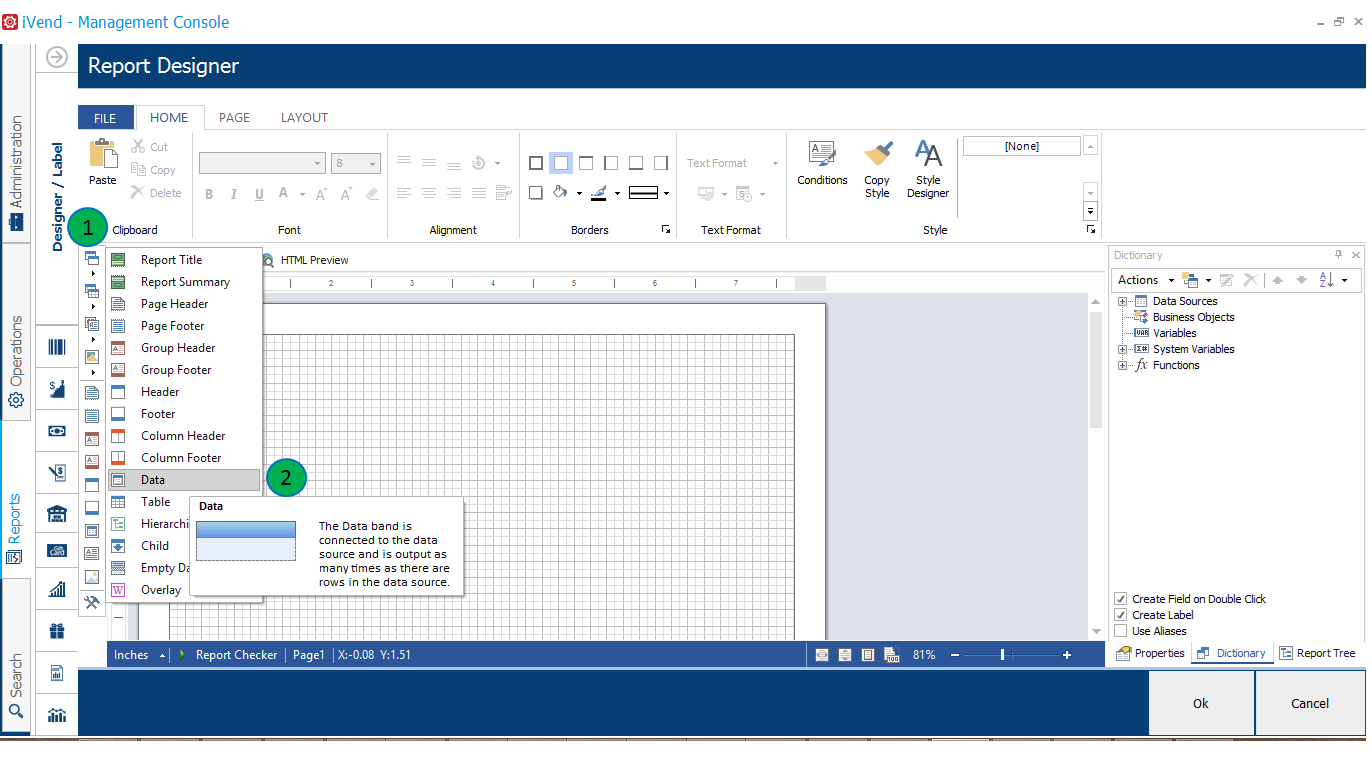Open the font name combo box

(x=262, y=163)
